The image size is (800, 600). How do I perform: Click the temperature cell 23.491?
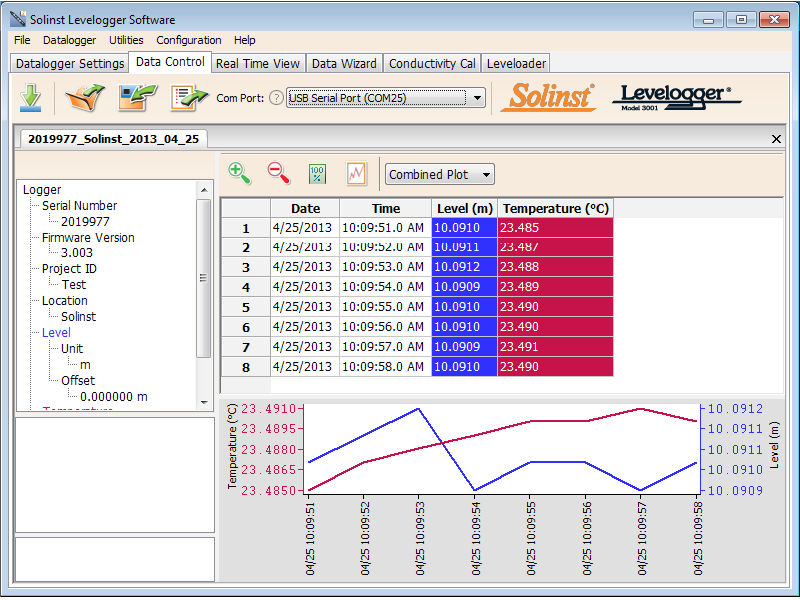point(556,347)
